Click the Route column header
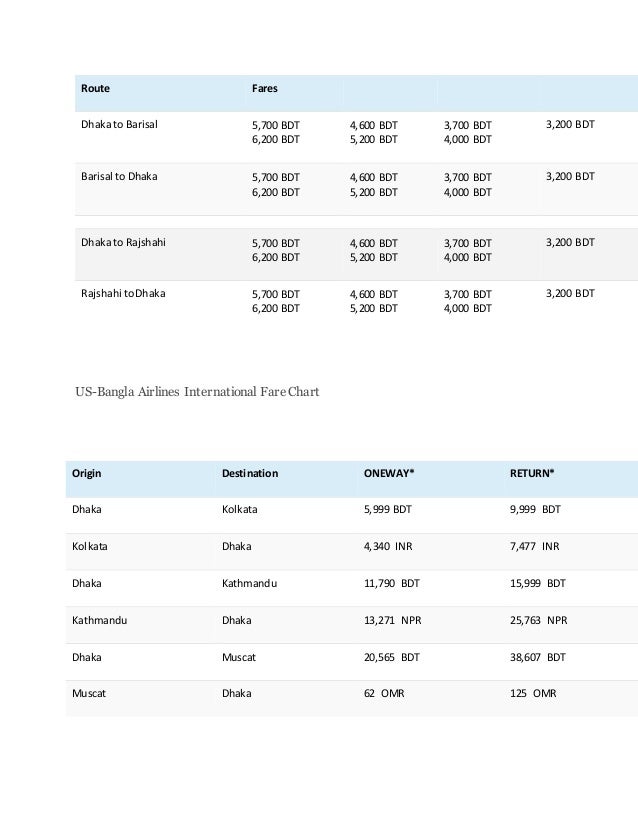This screenshot has width=638, height=826. (96, 88)
